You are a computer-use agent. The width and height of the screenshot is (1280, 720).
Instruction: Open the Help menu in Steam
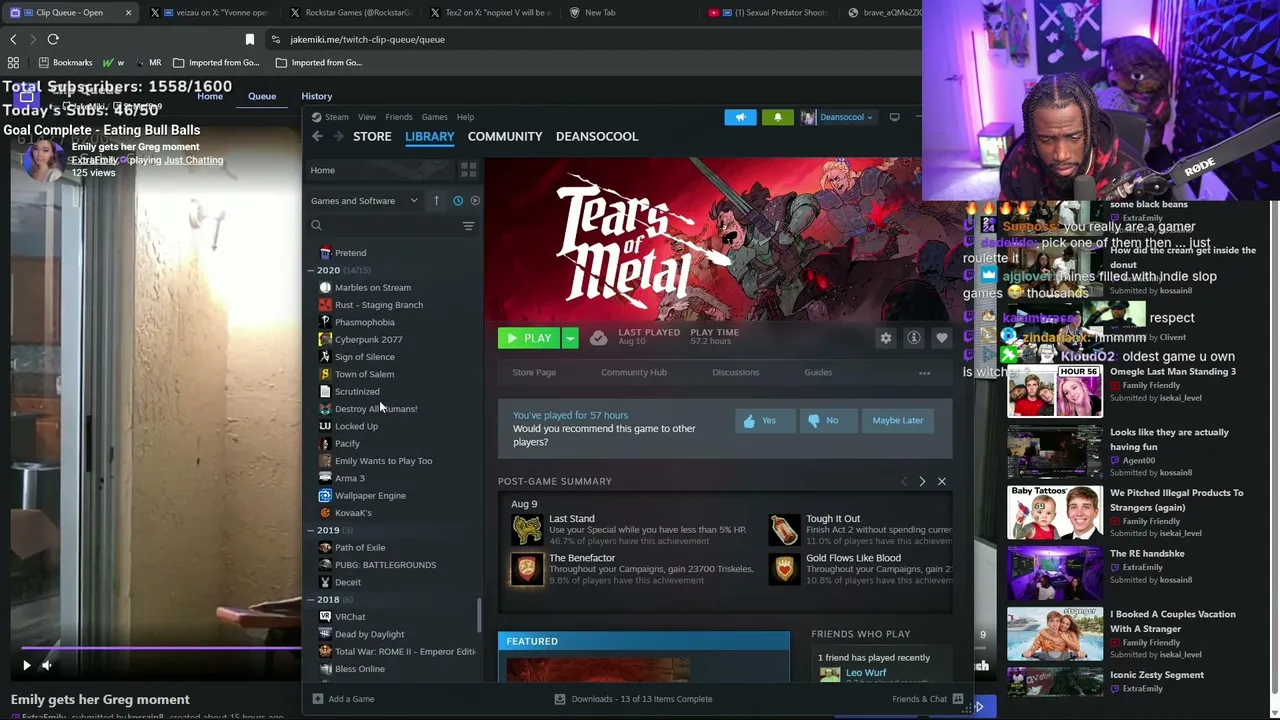(x=466, y=117)
